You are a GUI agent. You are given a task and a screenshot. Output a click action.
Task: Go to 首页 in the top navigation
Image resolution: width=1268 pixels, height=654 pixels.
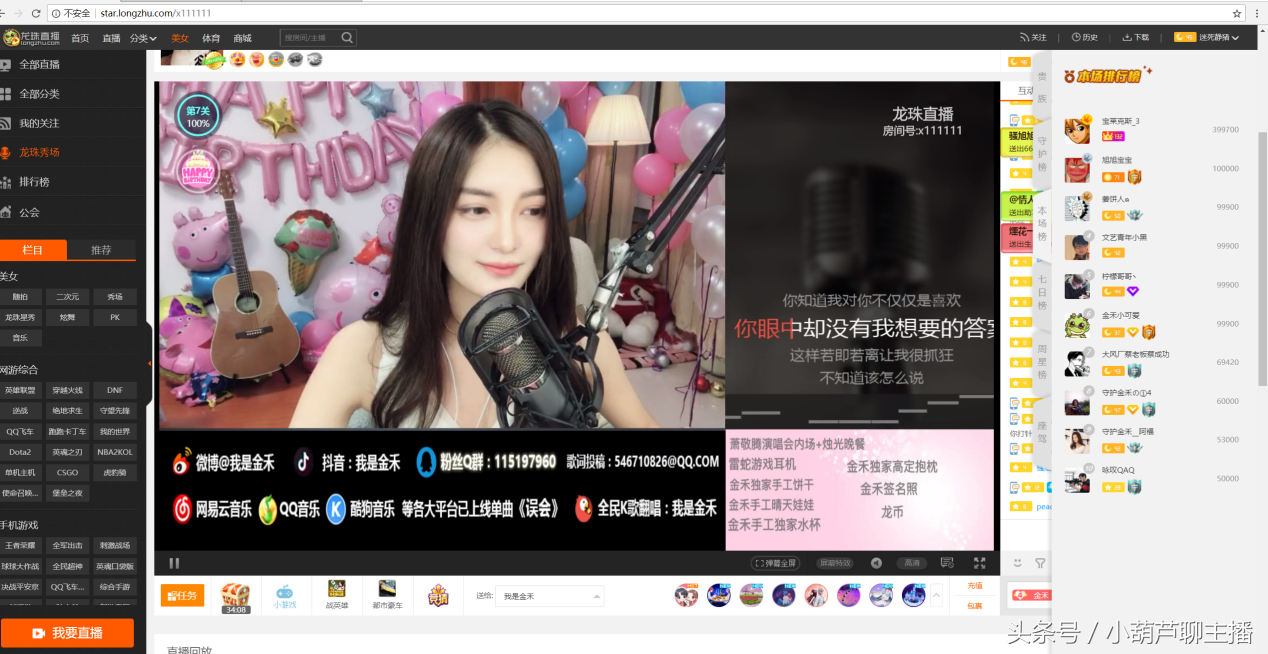tap(80, 38)
